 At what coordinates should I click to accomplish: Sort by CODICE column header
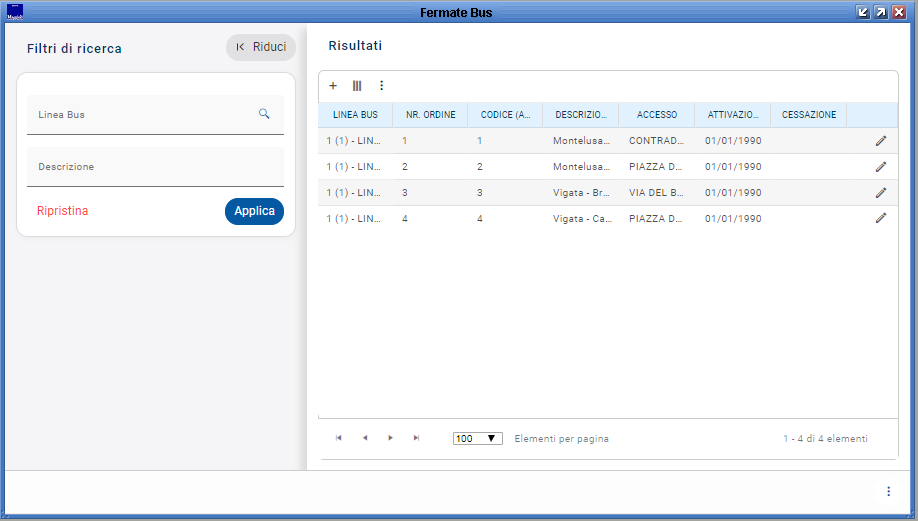[x=505, y=115]
